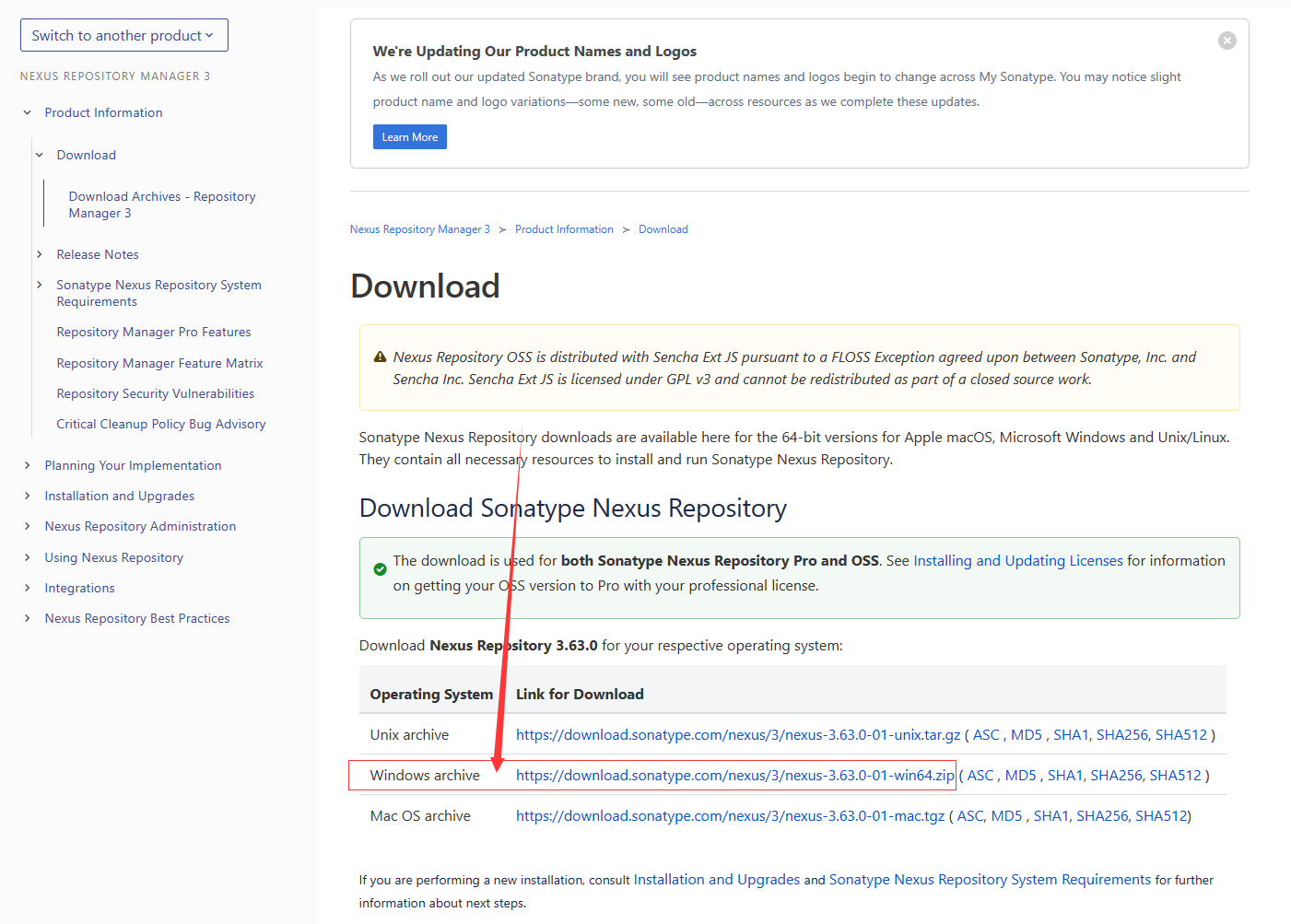1291x924 pixels.
Task: Open Planning Your Implementation section
Action: 133,465
